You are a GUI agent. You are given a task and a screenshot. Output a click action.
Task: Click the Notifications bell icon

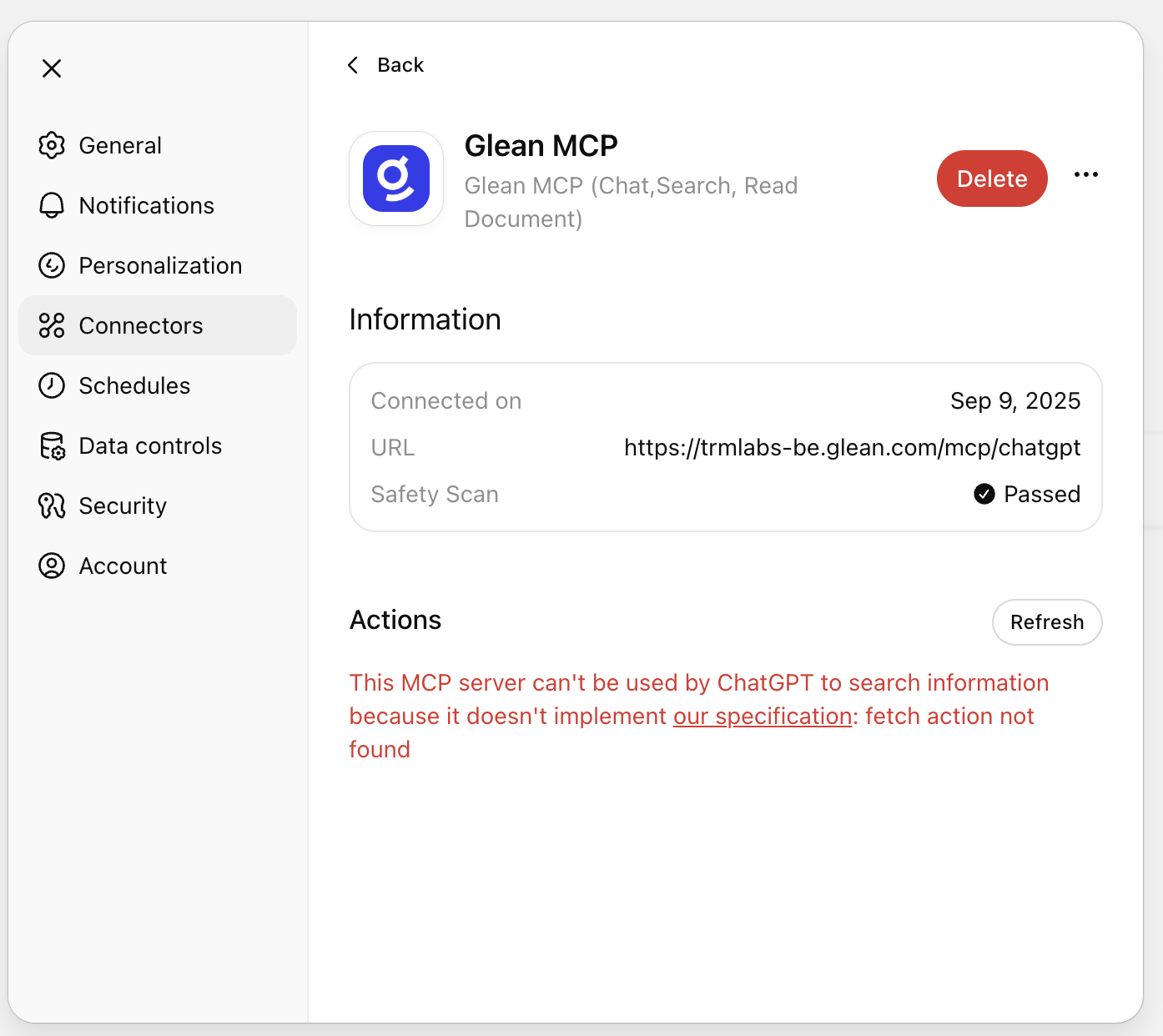click(x=52, y=205)
